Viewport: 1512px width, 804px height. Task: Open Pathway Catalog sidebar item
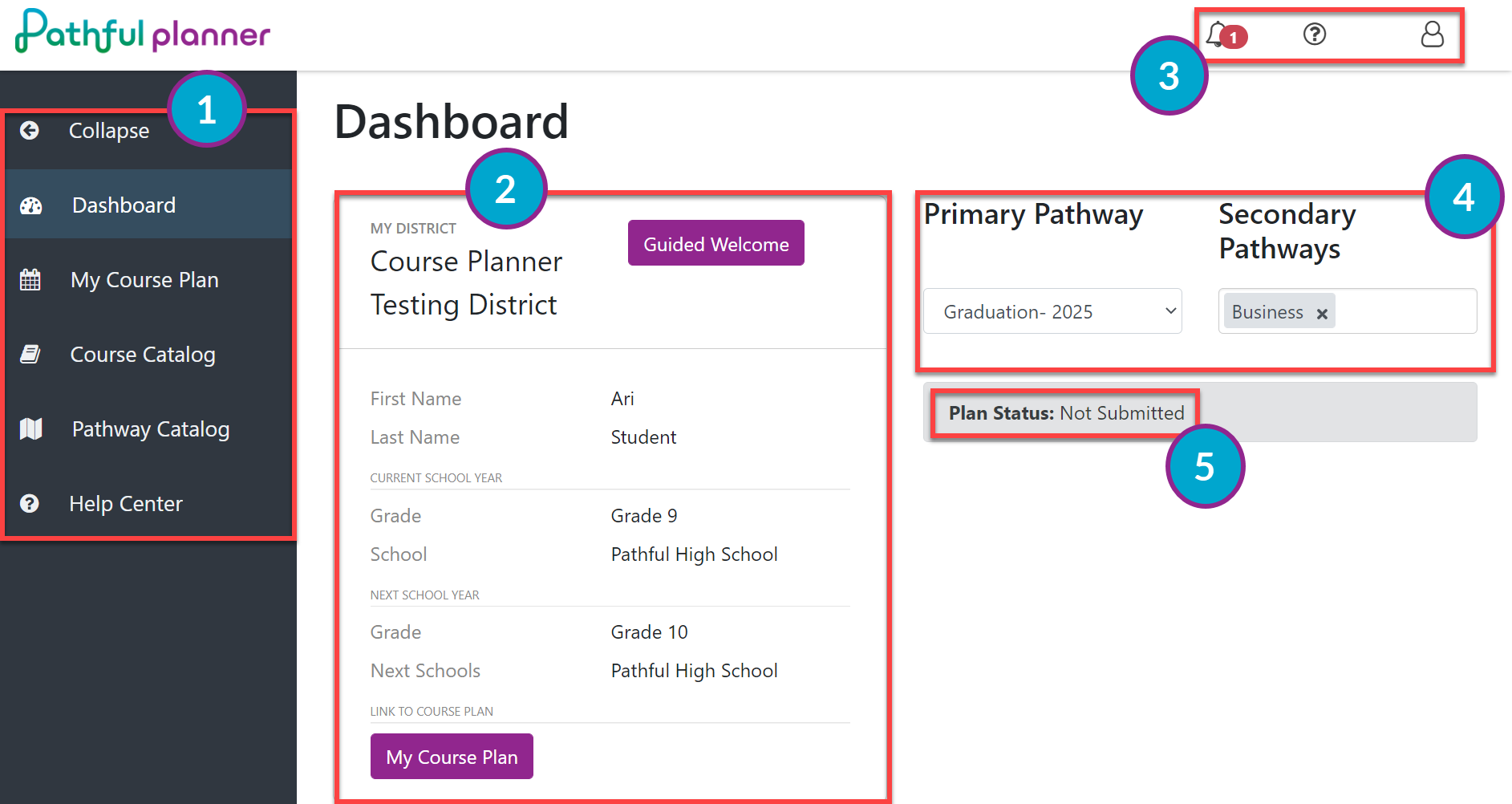pos(148,429)
